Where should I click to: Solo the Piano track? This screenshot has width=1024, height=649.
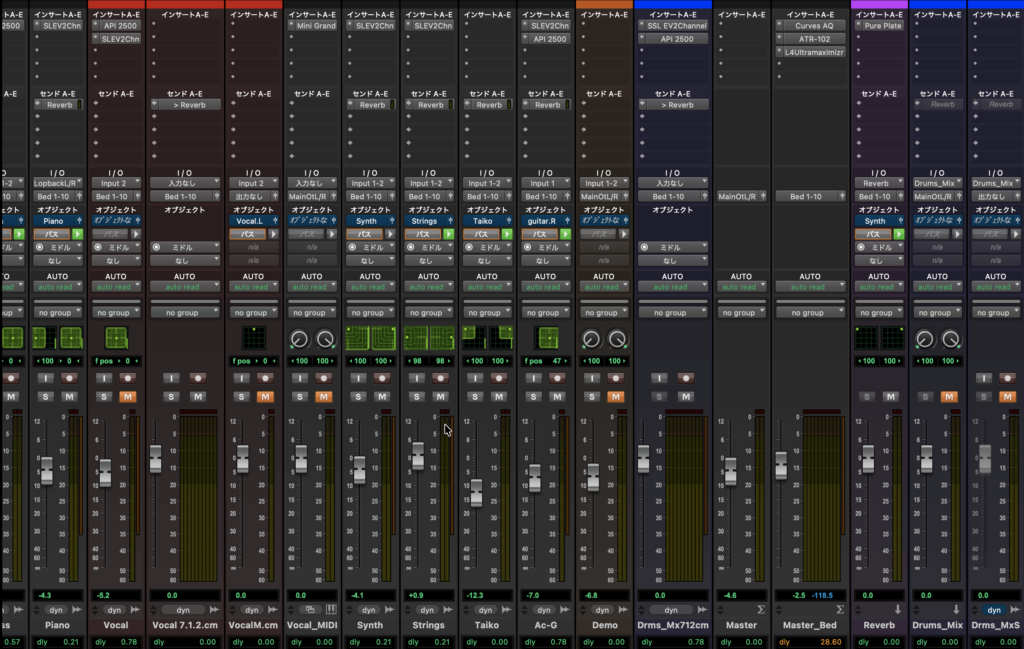[46, 397]
